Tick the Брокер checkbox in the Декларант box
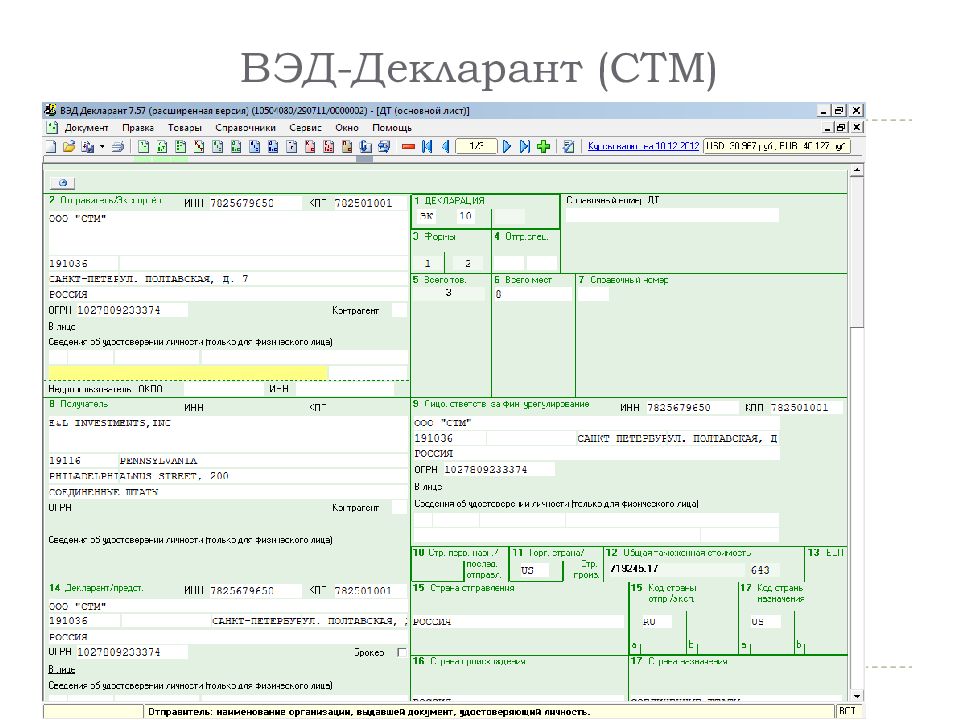Viewport: 960px width, 720px height. (x=402, y=653)
